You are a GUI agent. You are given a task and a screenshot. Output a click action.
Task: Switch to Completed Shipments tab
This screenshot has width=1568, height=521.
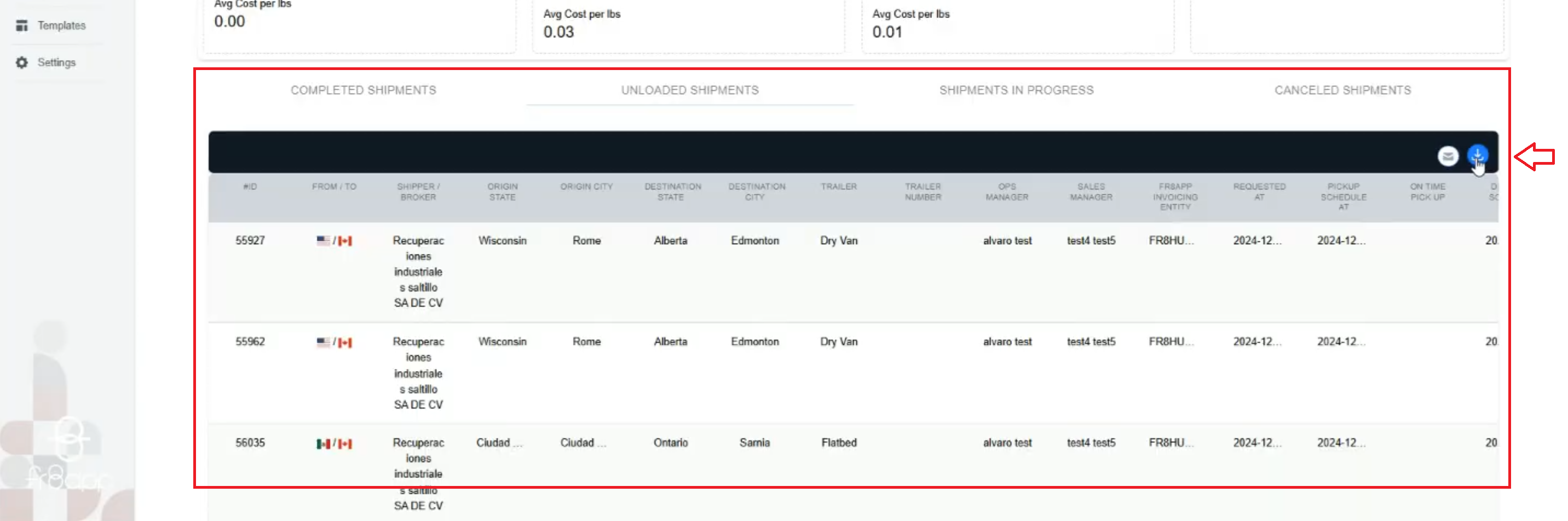364,90
